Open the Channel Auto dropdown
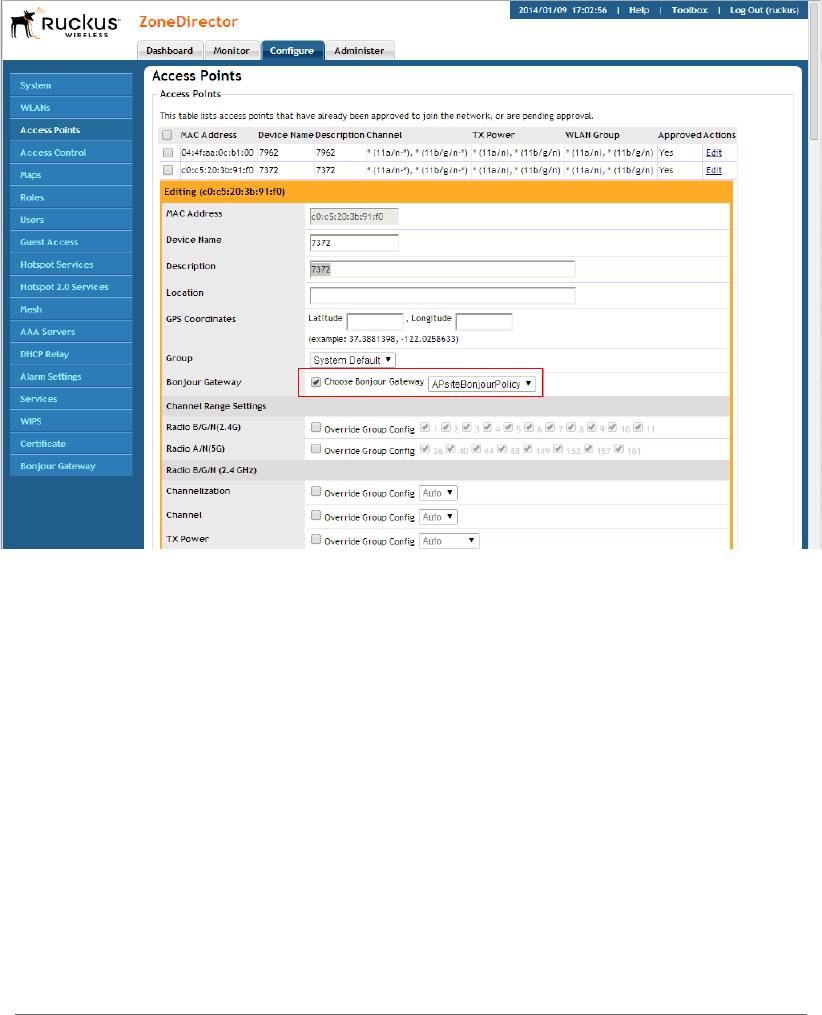The image size is (822, 1015). point(438,517)
